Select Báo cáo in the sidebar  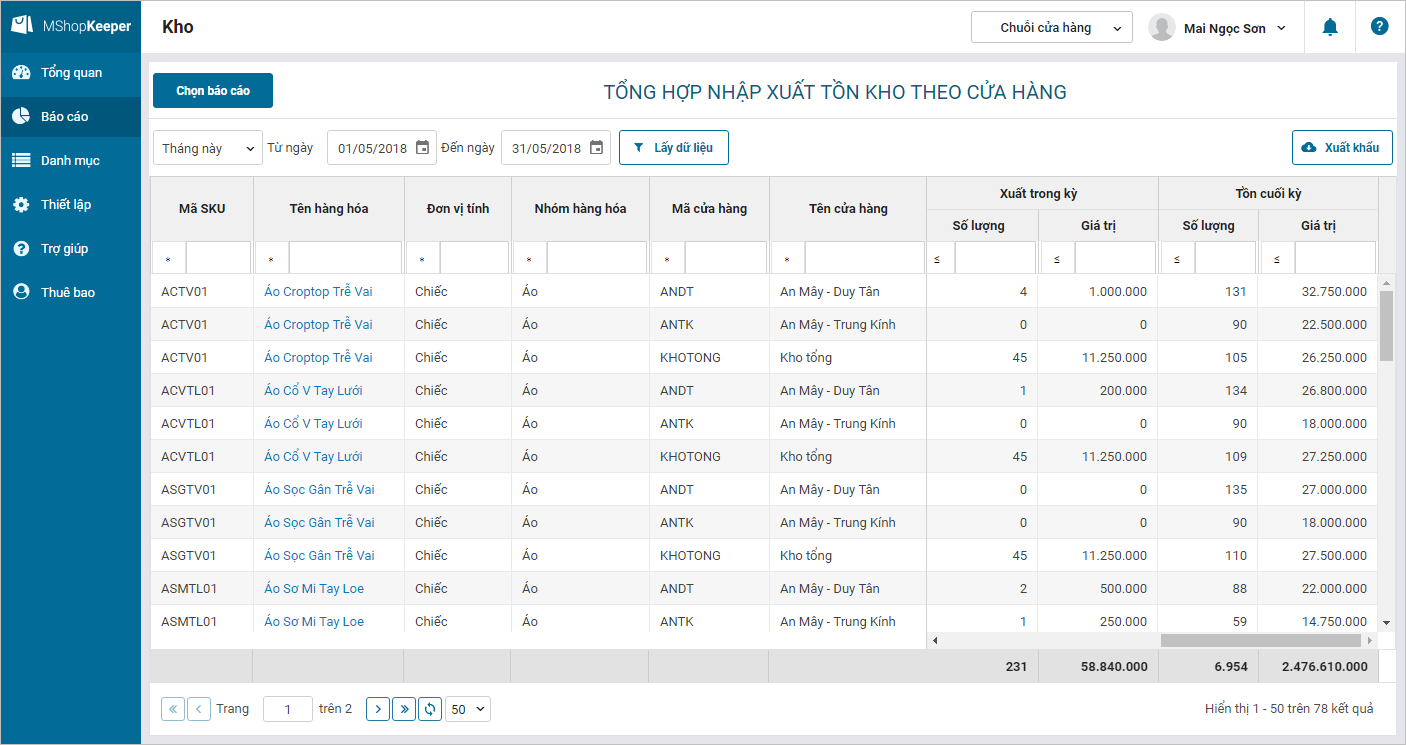(70, 117)
